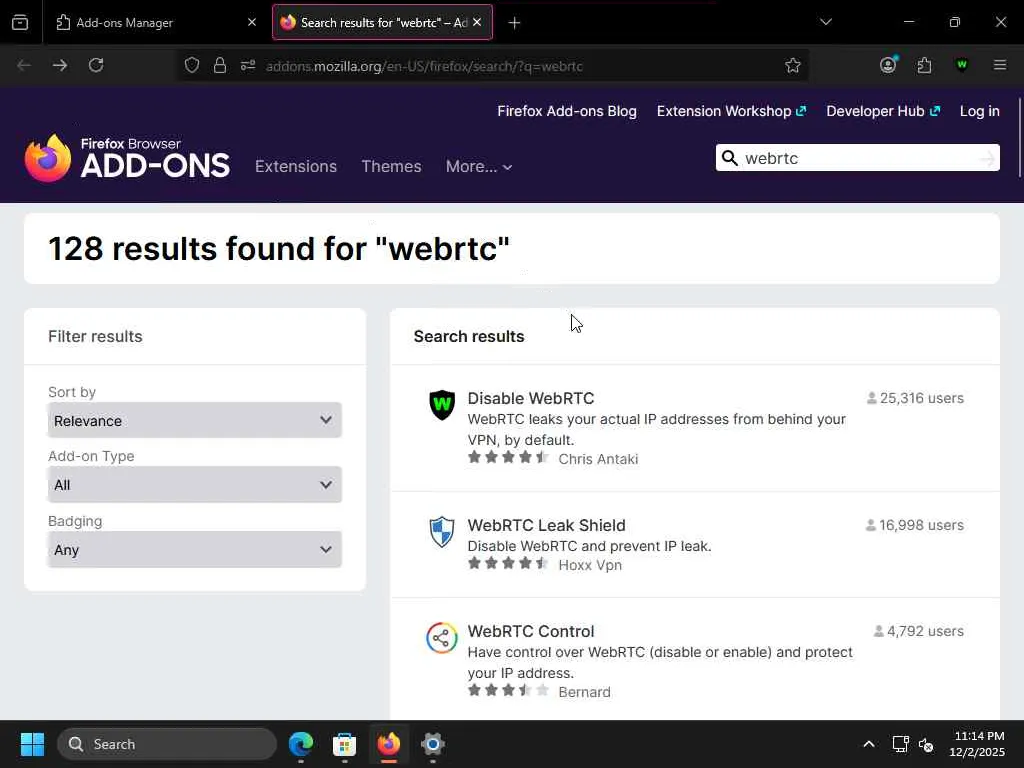Click the 16,998 users count

tap(914, 525)
